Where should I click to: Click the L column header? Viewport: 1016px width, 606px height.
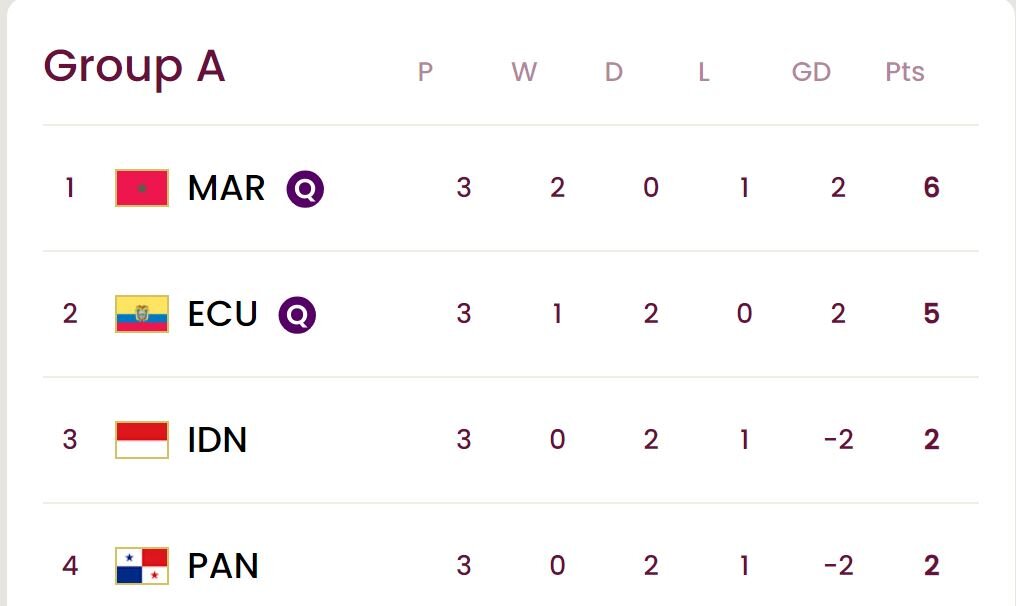tap(704, 72)
